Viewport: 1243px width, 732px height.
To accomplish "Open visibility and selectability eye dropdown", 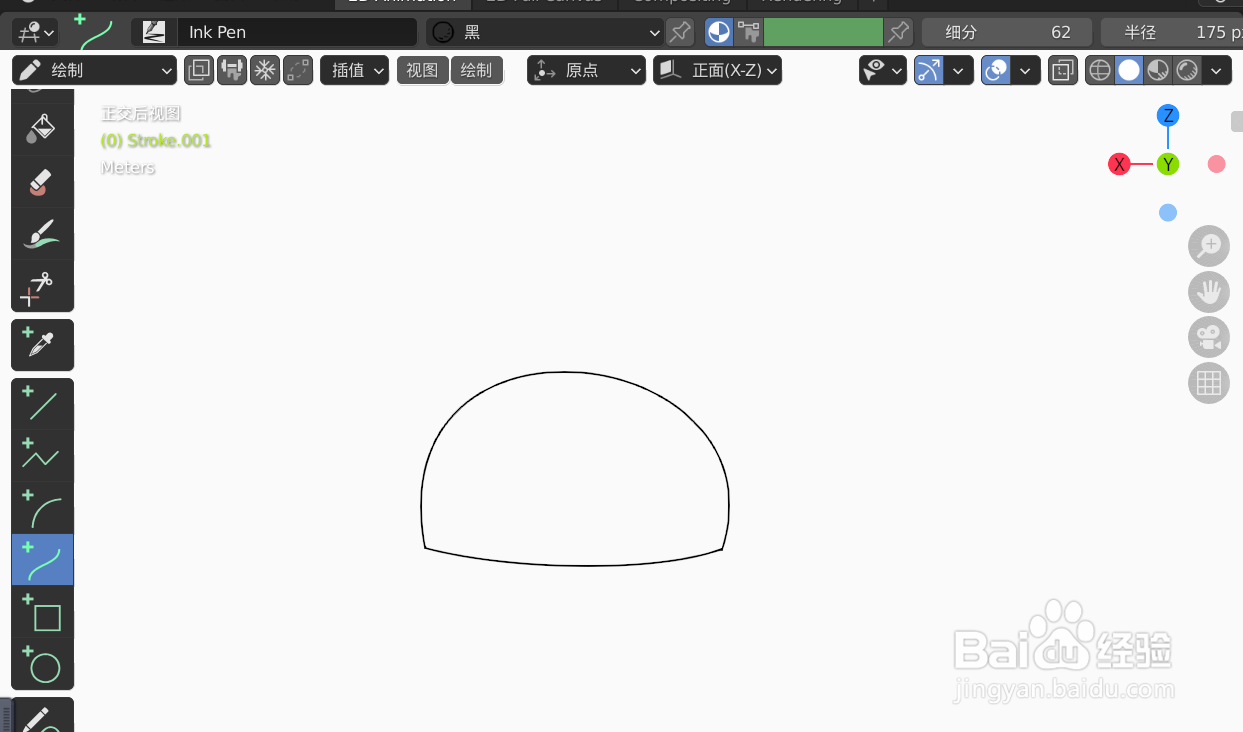I will pyautogui.click(x=883, y=70).
